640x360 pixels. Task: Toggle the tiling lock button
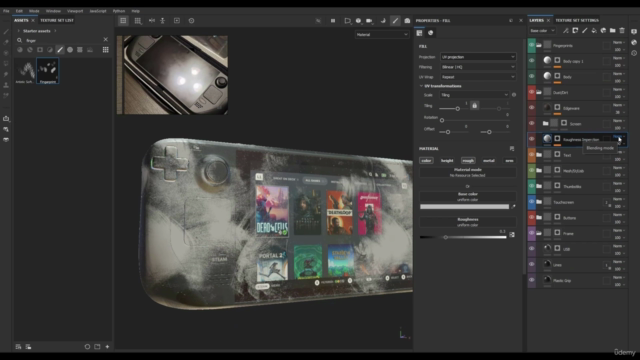474,105
